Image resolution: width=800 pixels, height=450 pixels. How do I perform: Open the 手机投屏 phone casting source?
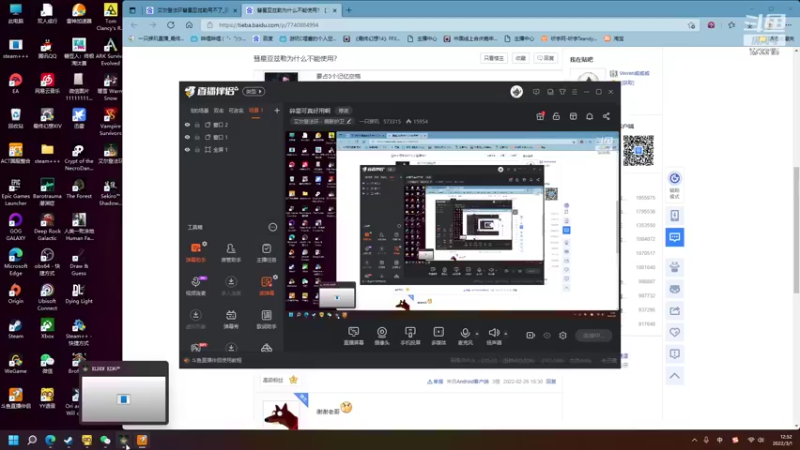coord(410,336)
